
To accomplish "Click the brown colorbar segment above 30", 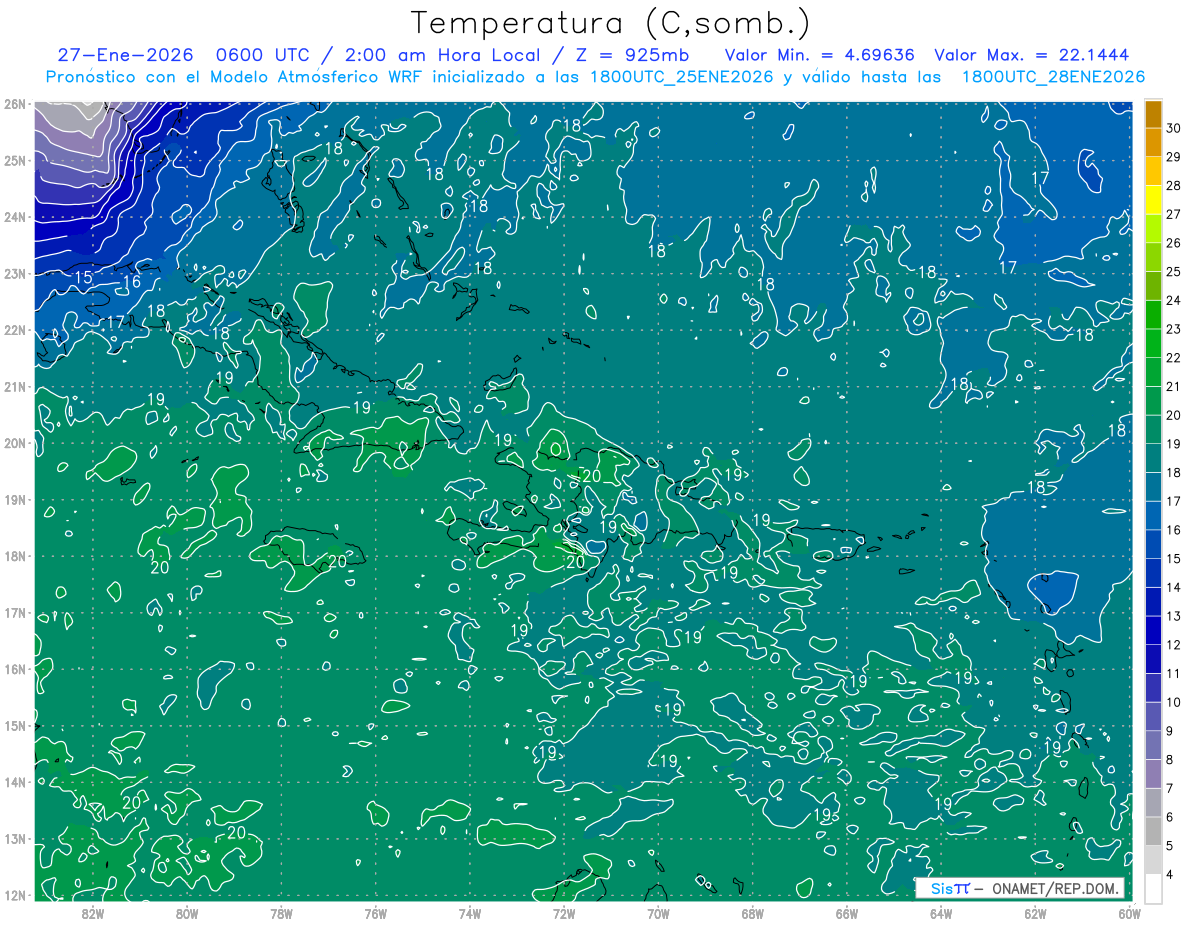I will pyautogui.click(x=1153, y=114).
